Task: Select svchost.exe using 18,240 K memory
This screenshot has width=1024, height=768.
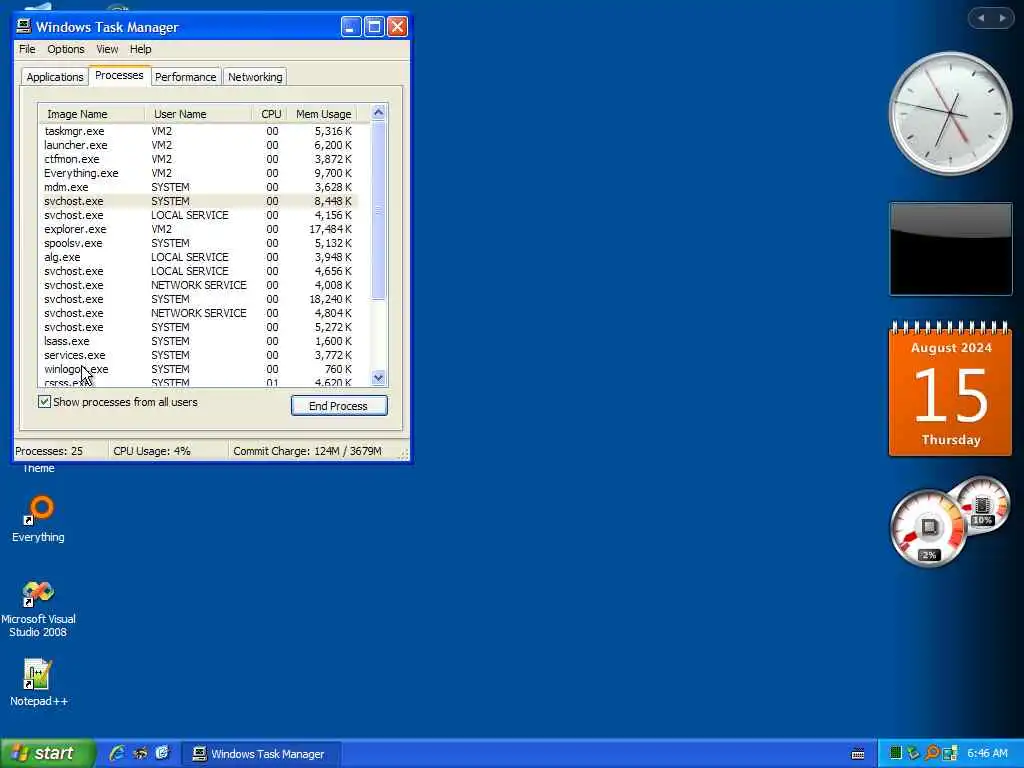Action: point(199,299)
